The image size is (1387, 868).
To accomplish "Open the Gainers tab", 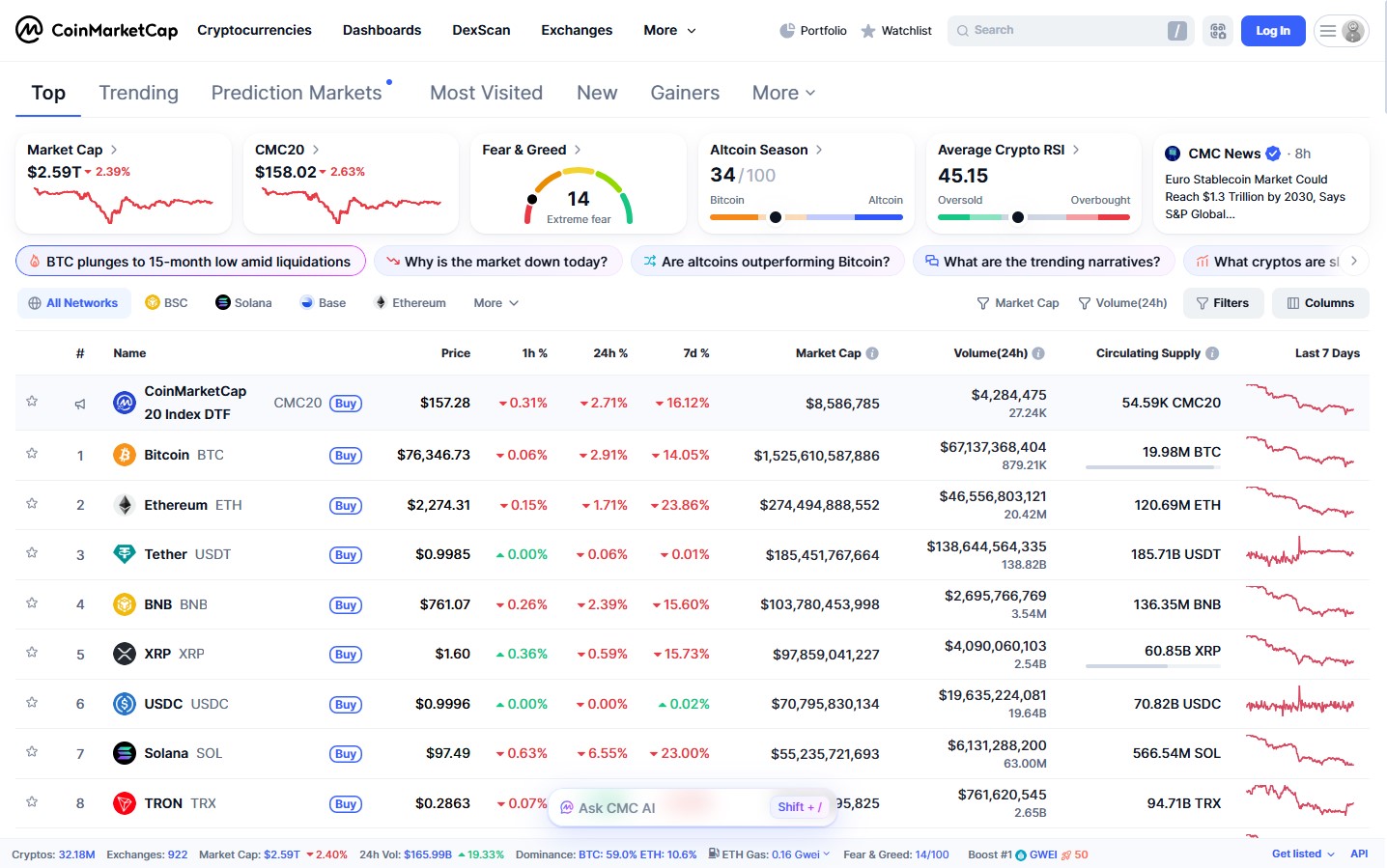I will click(x=685, y=93).
